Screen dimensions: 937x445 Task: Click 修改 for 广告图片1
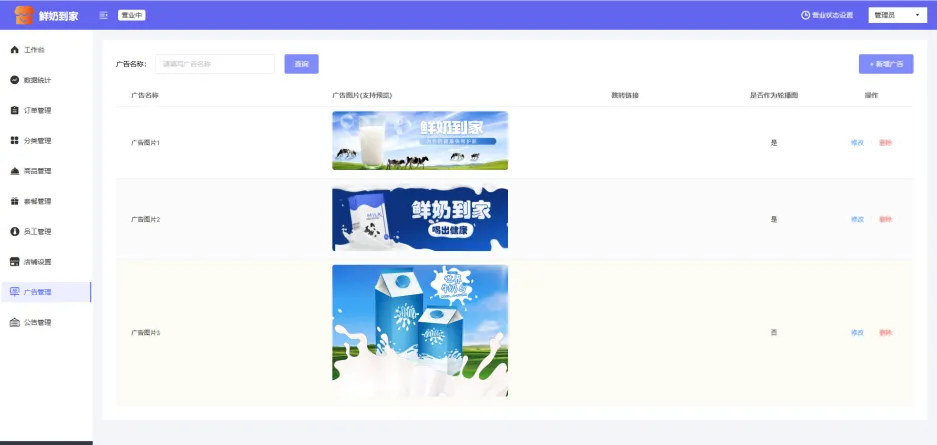(857, 142)
